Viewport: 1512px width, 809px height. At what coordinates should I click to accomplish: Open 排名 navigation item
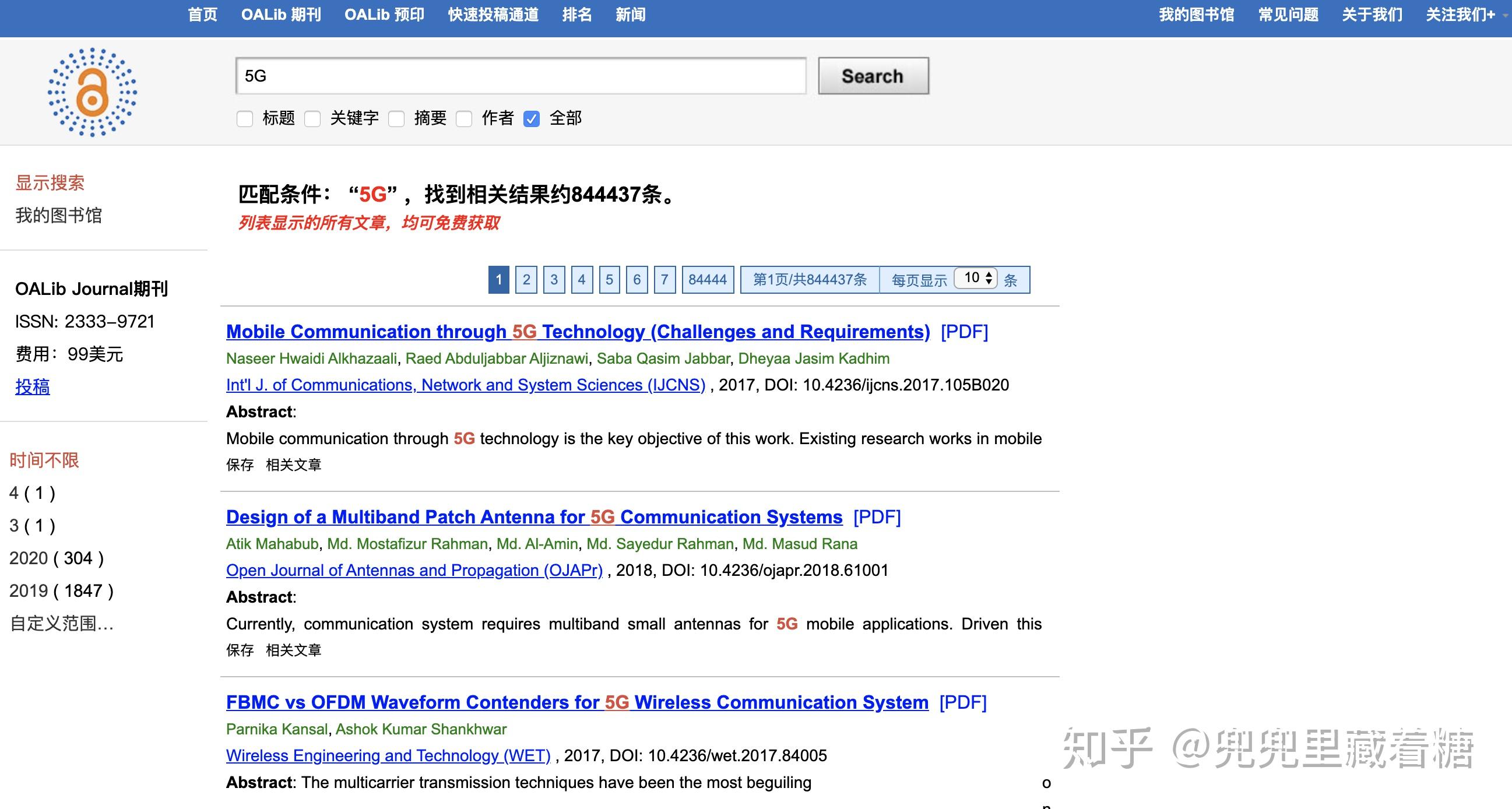(577, 15)
